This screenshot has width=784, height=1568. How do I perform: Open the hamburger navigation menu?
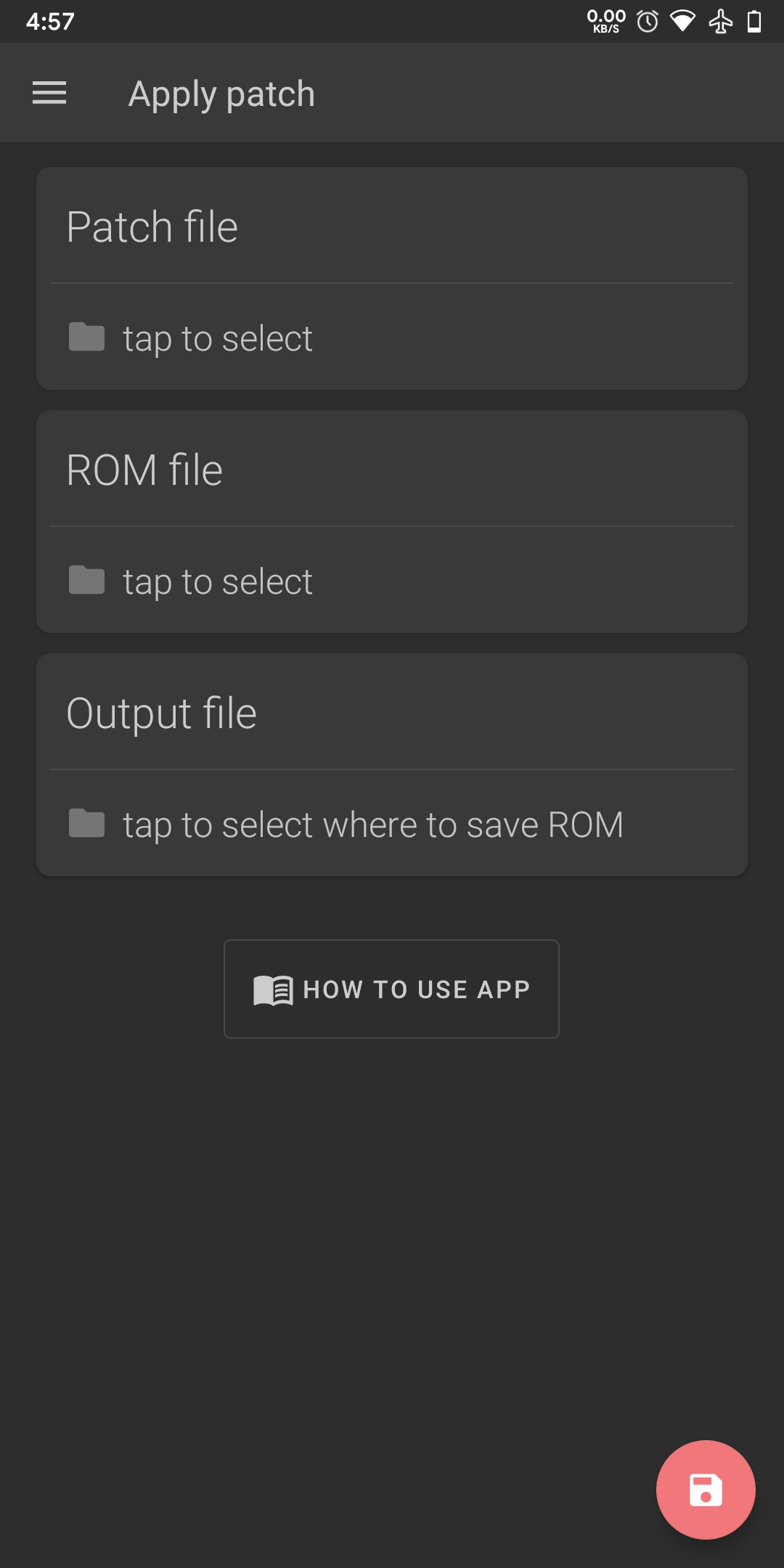tap(49, 93)
